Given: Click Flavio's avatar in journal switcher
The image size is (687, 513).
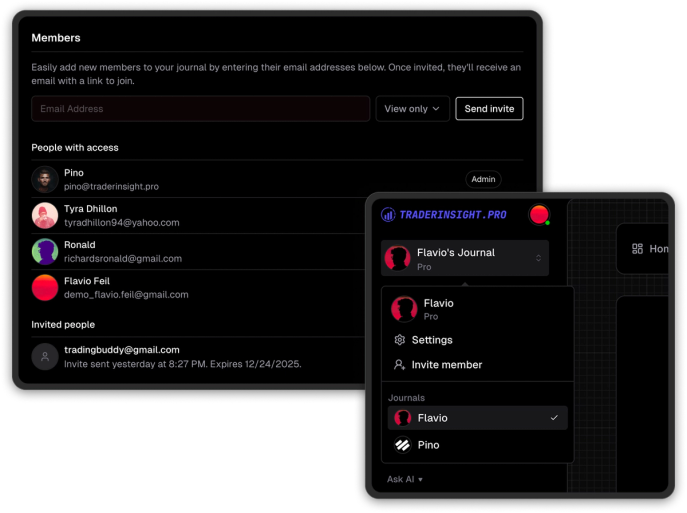Looking at the screenshot, I should pos(397,258).
